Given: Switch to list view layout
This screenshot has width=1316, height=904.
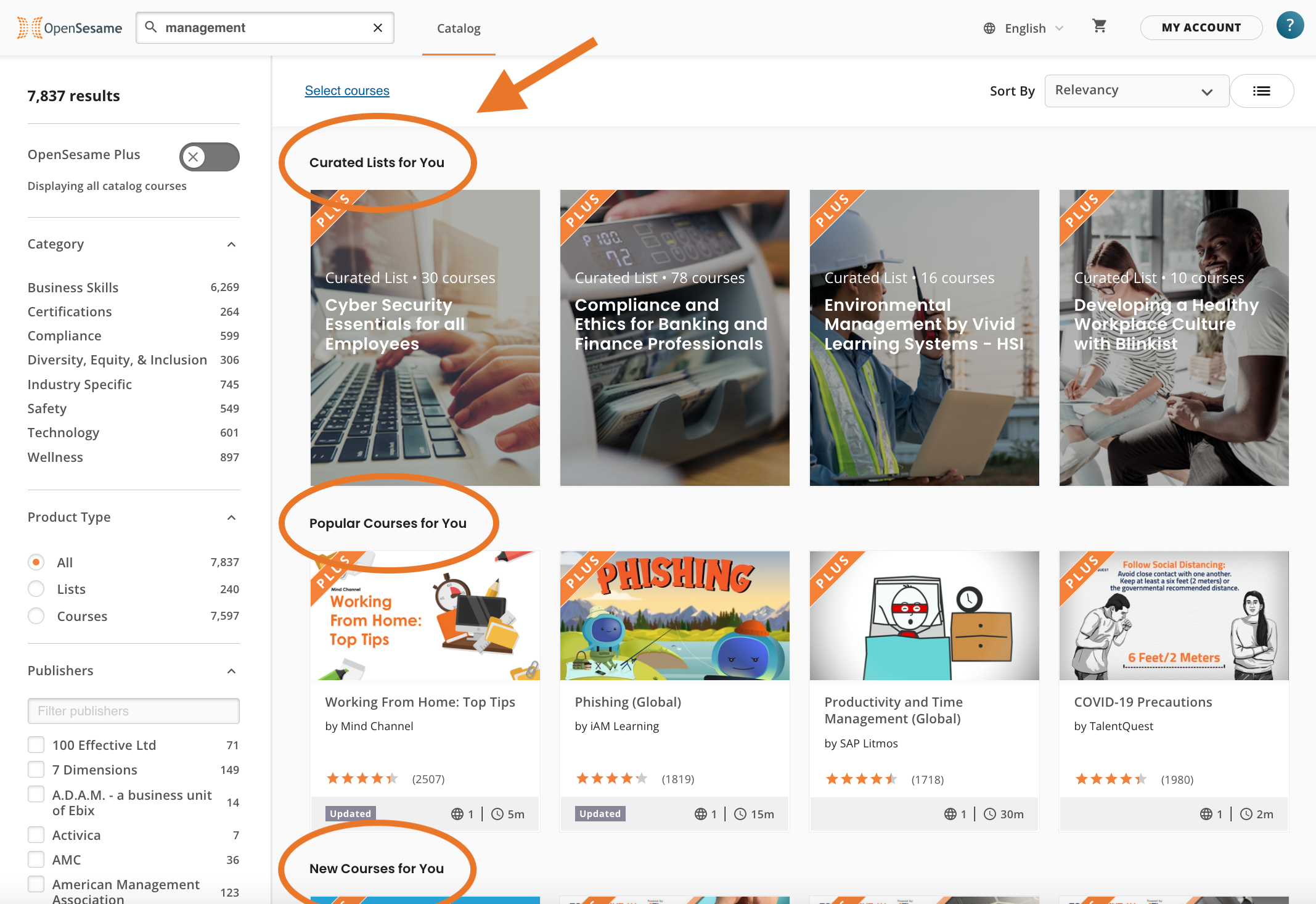Looking at the screenshot, I should pyautogui.click(x=1262, y=91).
